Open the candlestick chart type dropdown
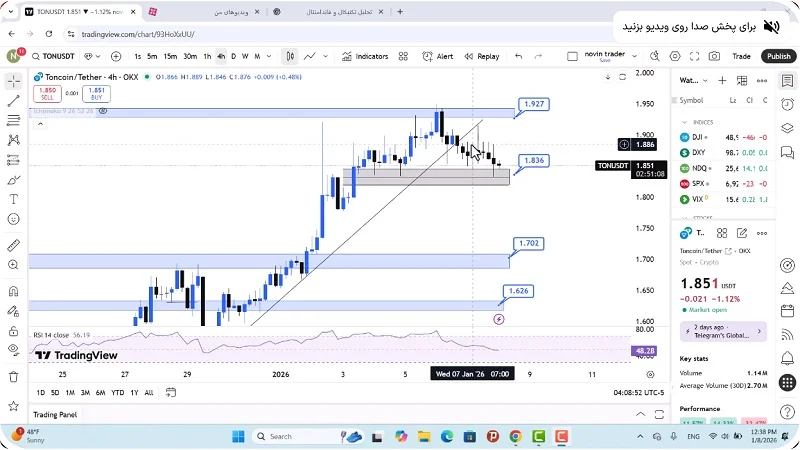Viewport: 800px width, 450px height. 289,57
